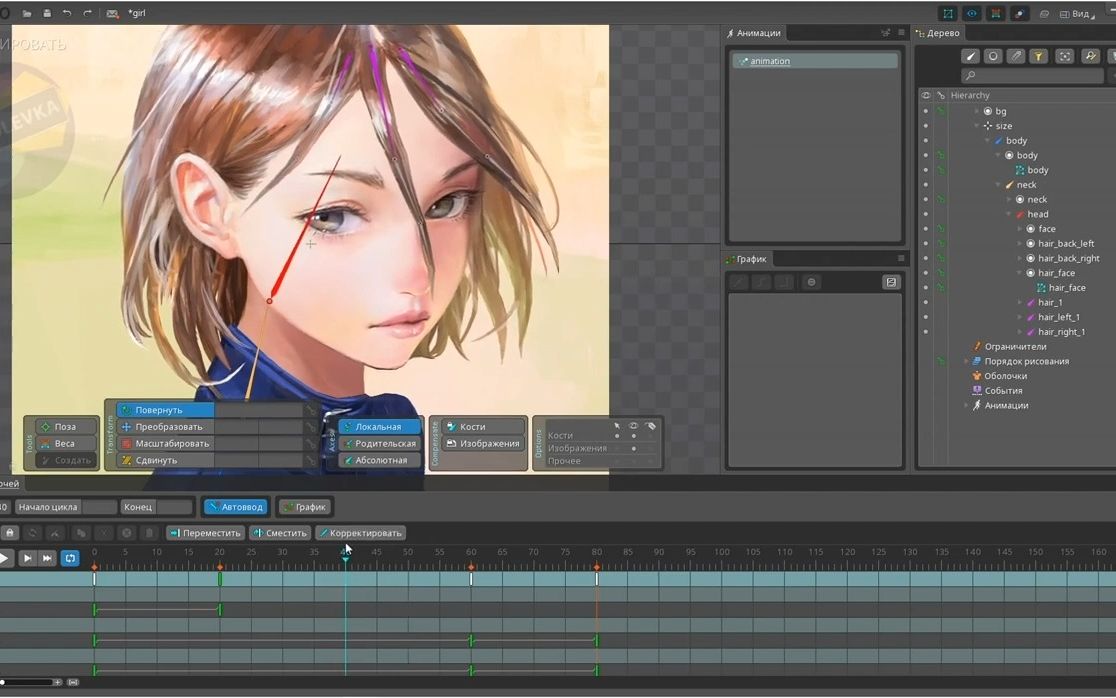This screenshot has height=698, width=1116.
Task: Click the zoom-fit icon below the timeline
Action: tap(73, 682)
